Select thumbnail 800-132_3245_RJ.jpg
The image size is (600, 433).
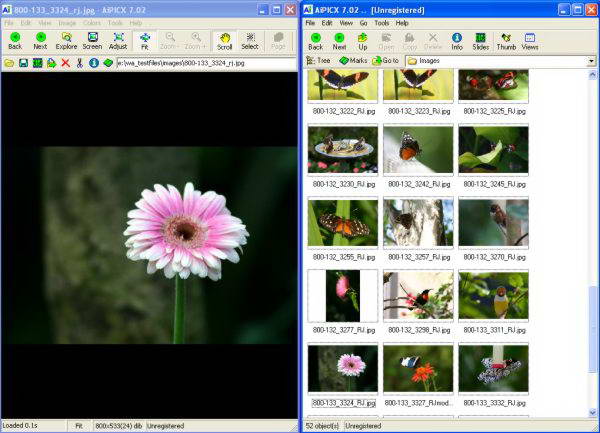(x=494, y=150)
